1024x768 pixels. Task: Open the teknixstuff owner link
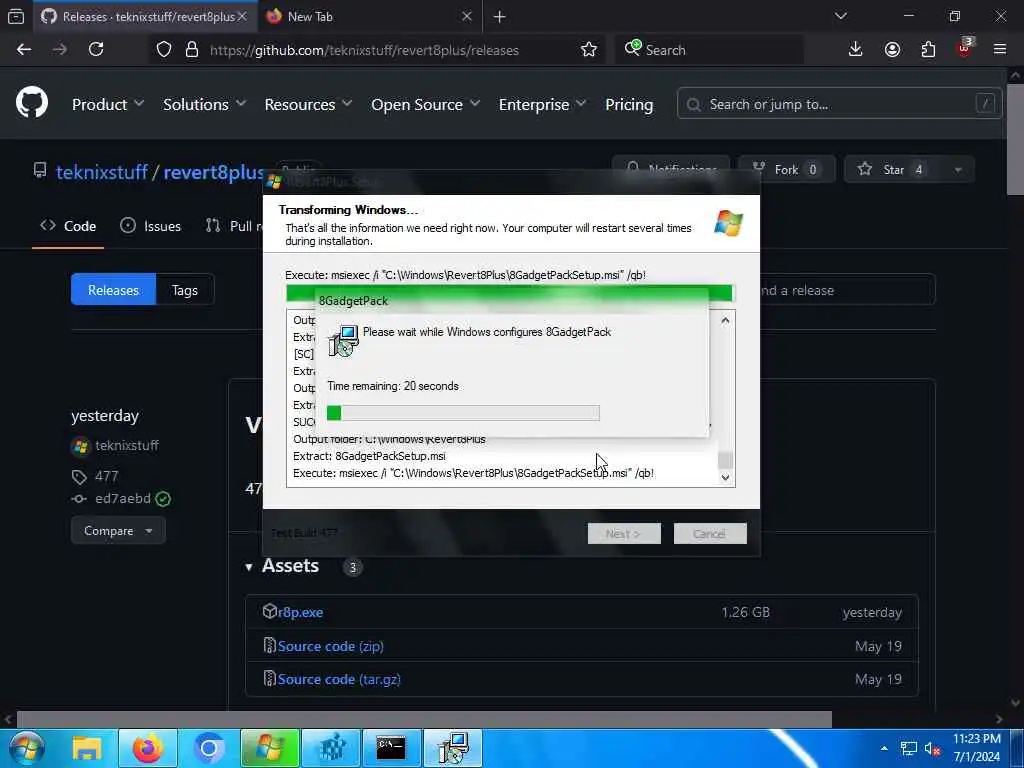tap(102, 172)
